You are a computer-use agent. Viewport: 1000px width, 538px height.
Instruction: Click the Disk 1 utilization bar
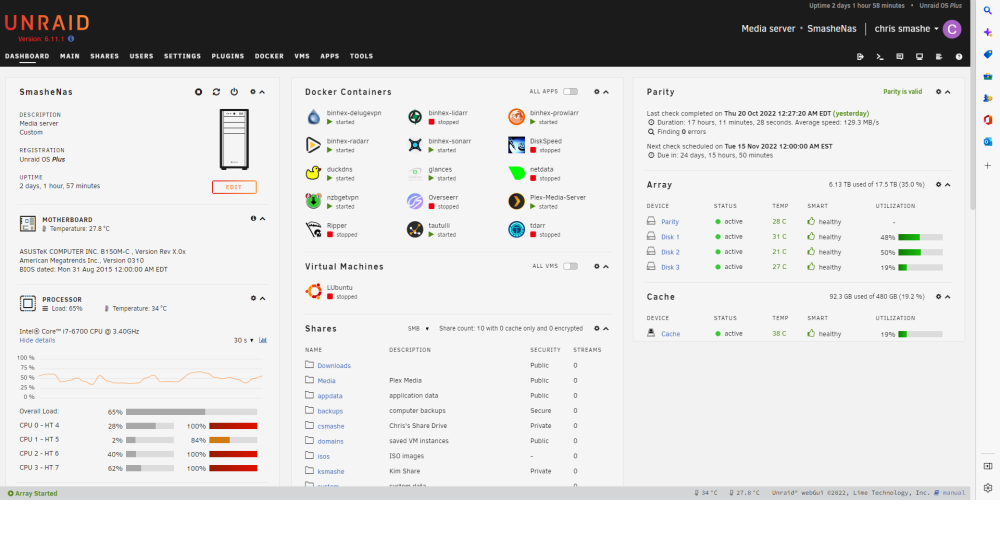[x=920, y=237]
